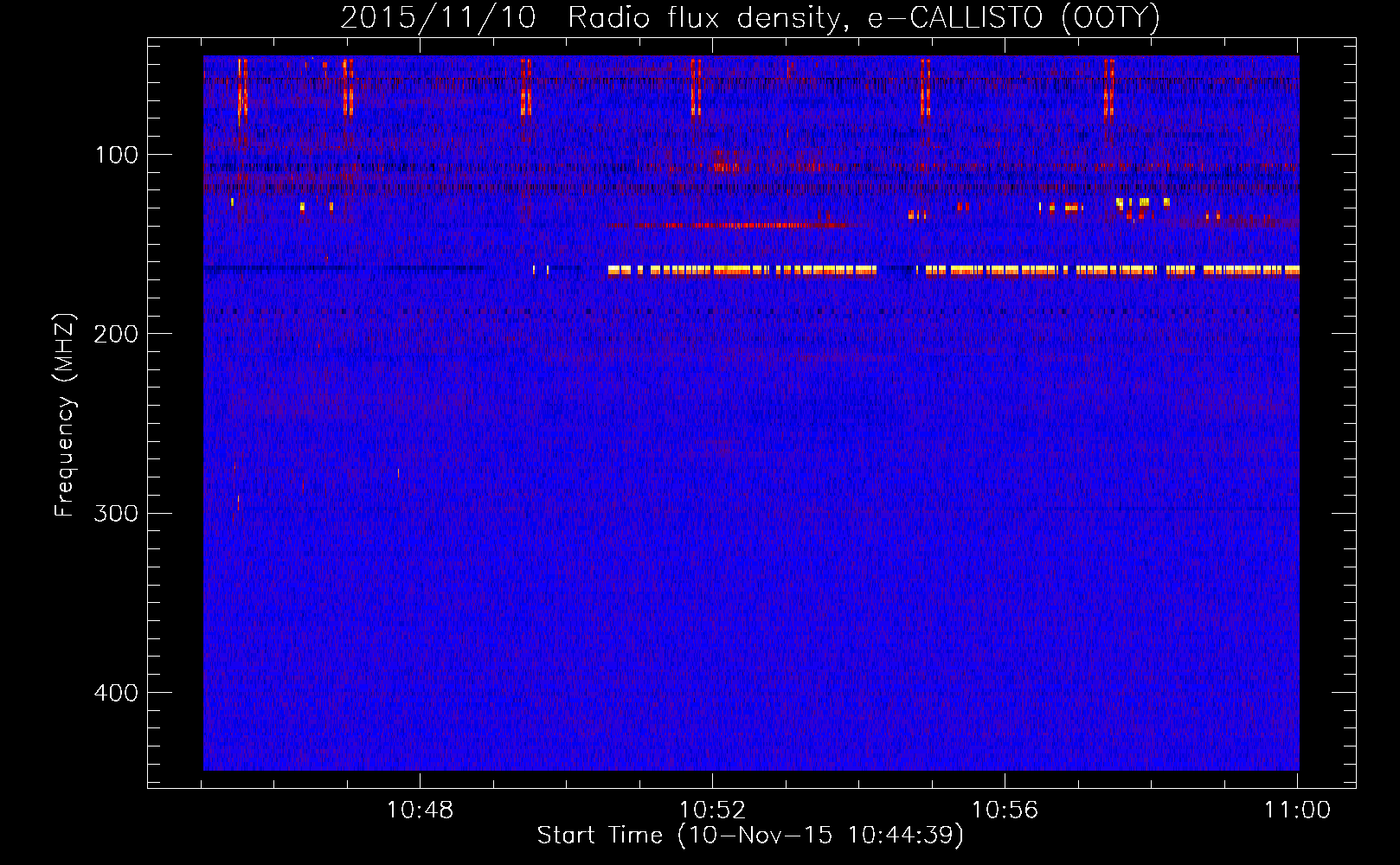Click the 10:48 time tick label
The width and height of the screenshot is (1400, 865).
pyautogui.click(x=420, y=810)
